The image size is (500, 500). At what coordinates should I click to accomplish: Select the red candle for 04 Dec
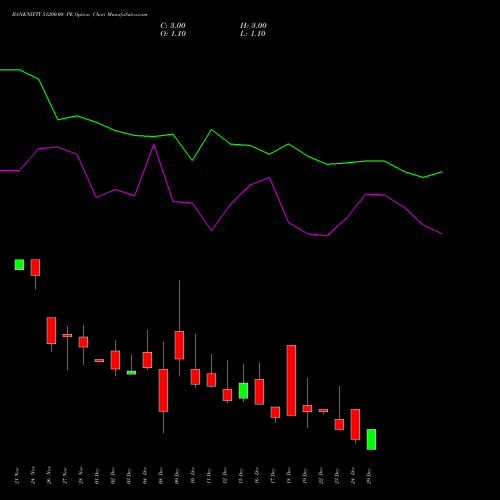point(147,360)
